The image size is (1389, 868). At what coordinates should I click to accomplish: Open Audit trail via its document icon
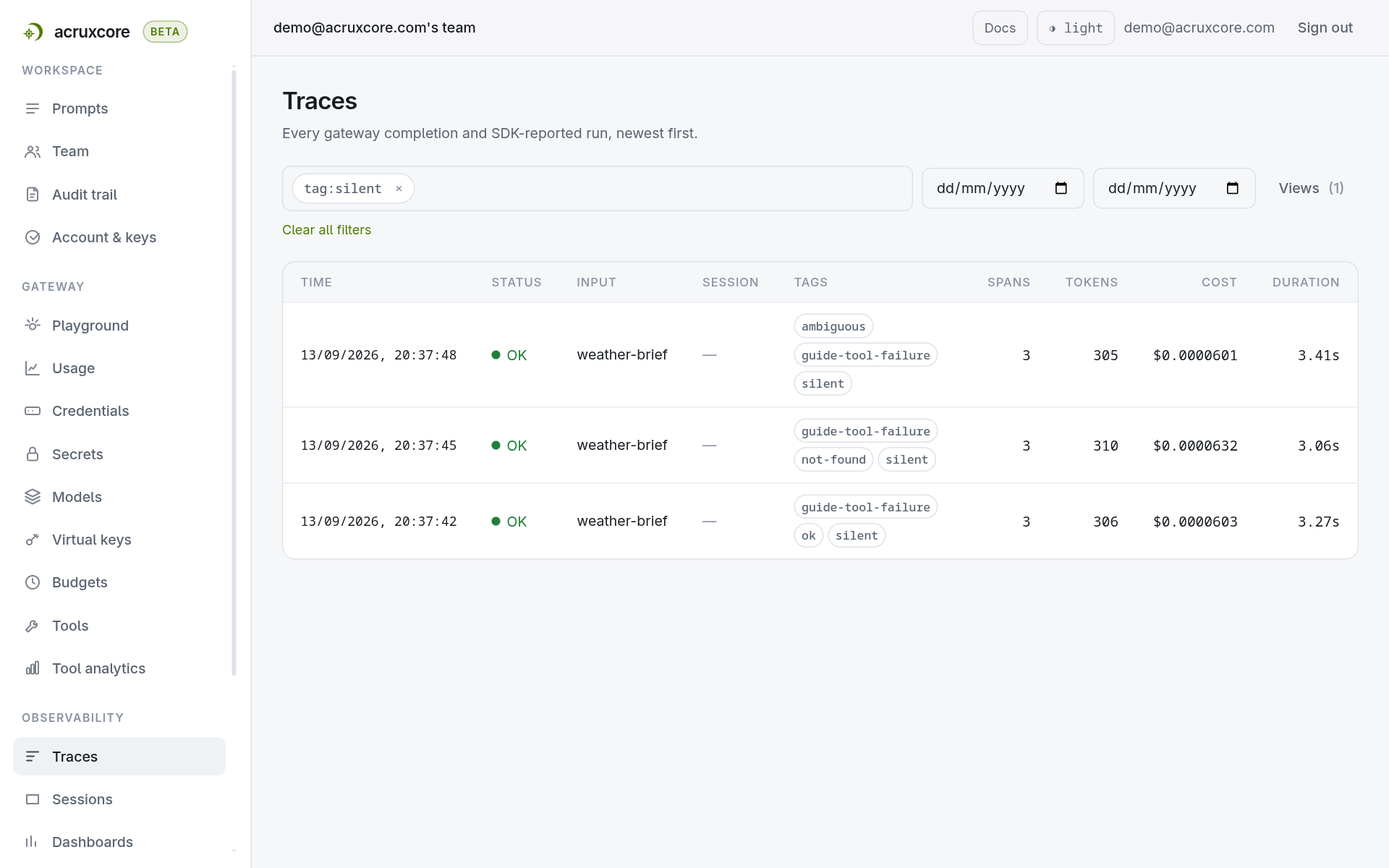(x=33, y=195)
